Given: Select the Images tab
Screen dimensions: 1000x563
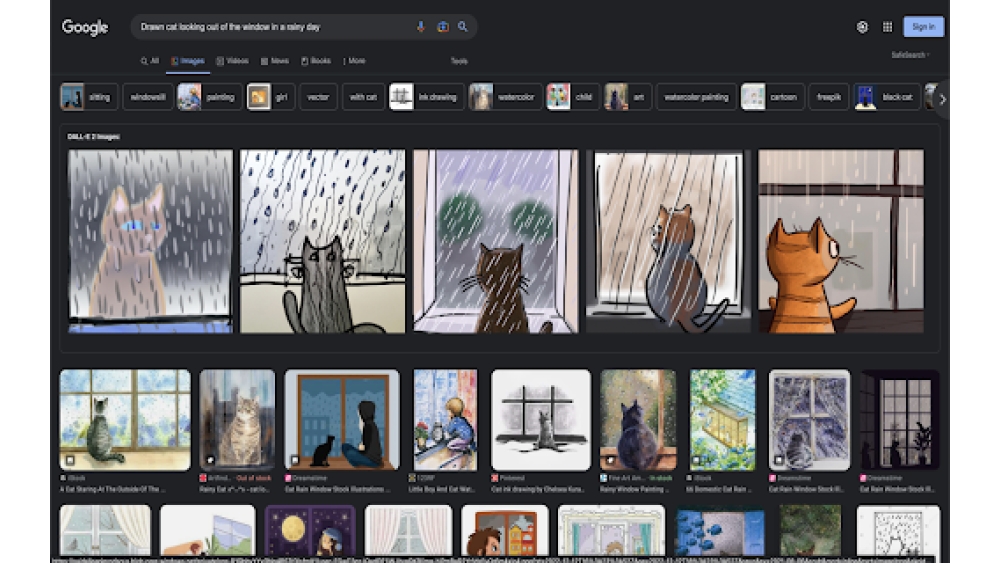Looking at the screenshot, I should [188, 61].
